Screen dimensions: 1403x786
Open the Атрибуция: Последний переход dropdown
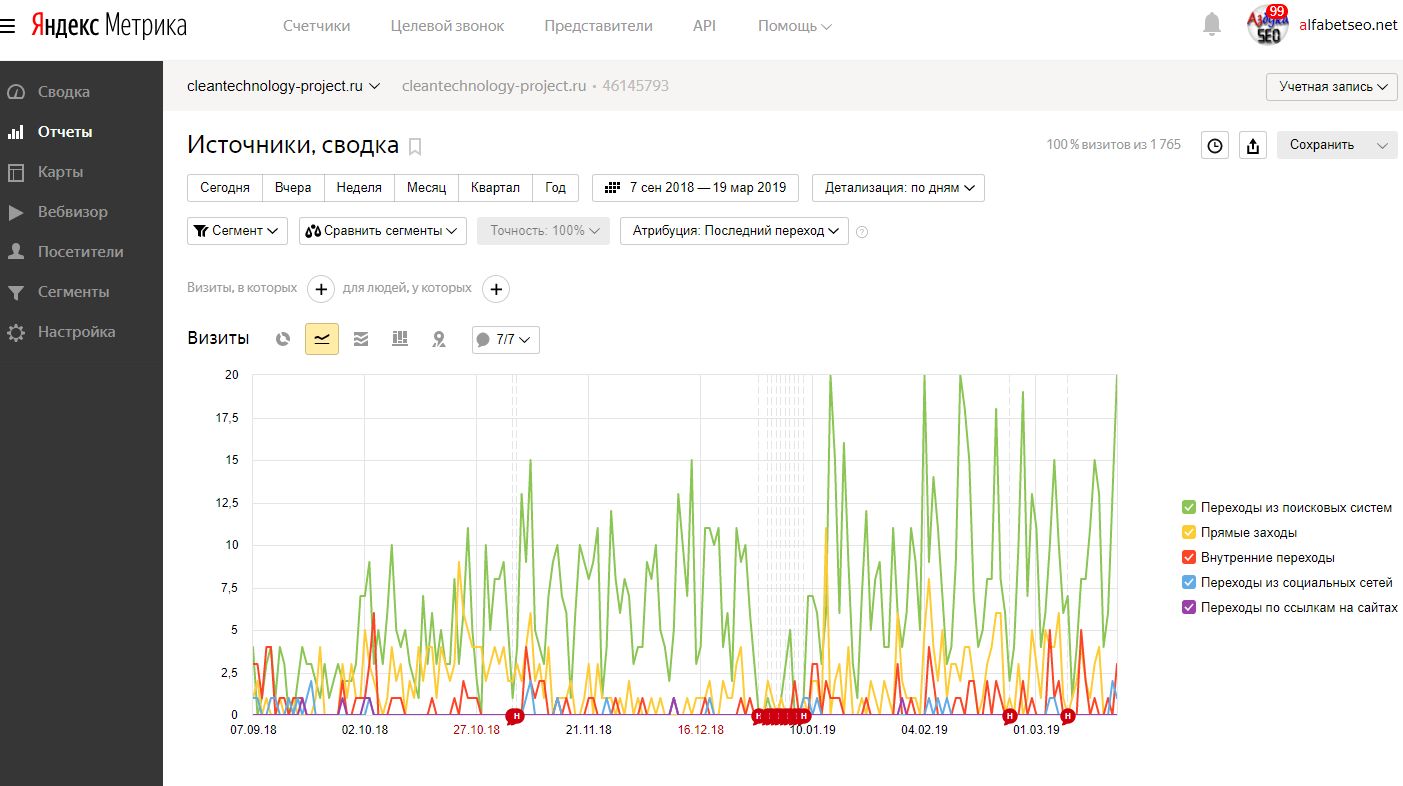(734, 231)
